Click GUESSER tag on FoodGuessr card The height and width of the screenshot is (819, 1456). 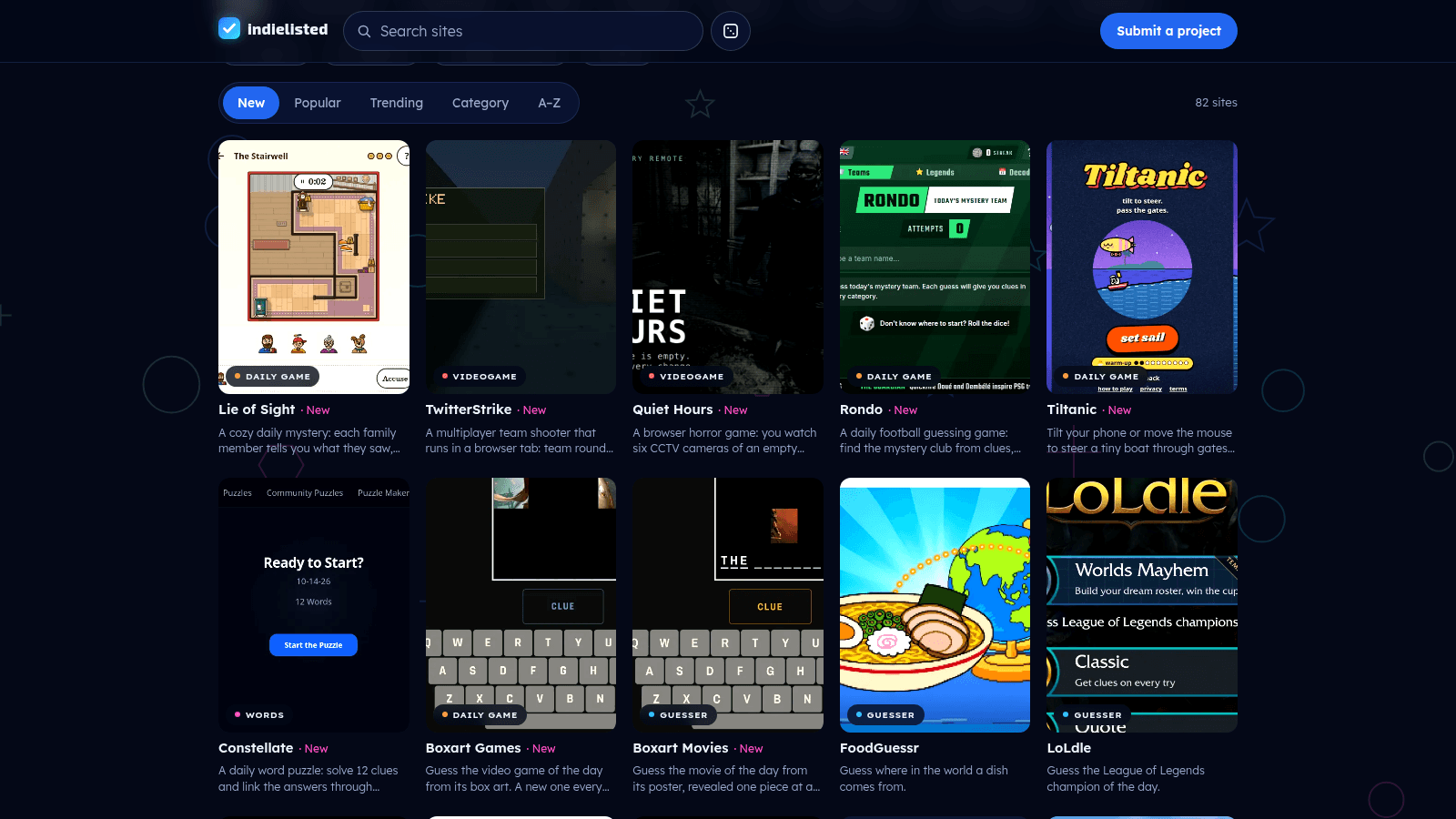(885, 714)
